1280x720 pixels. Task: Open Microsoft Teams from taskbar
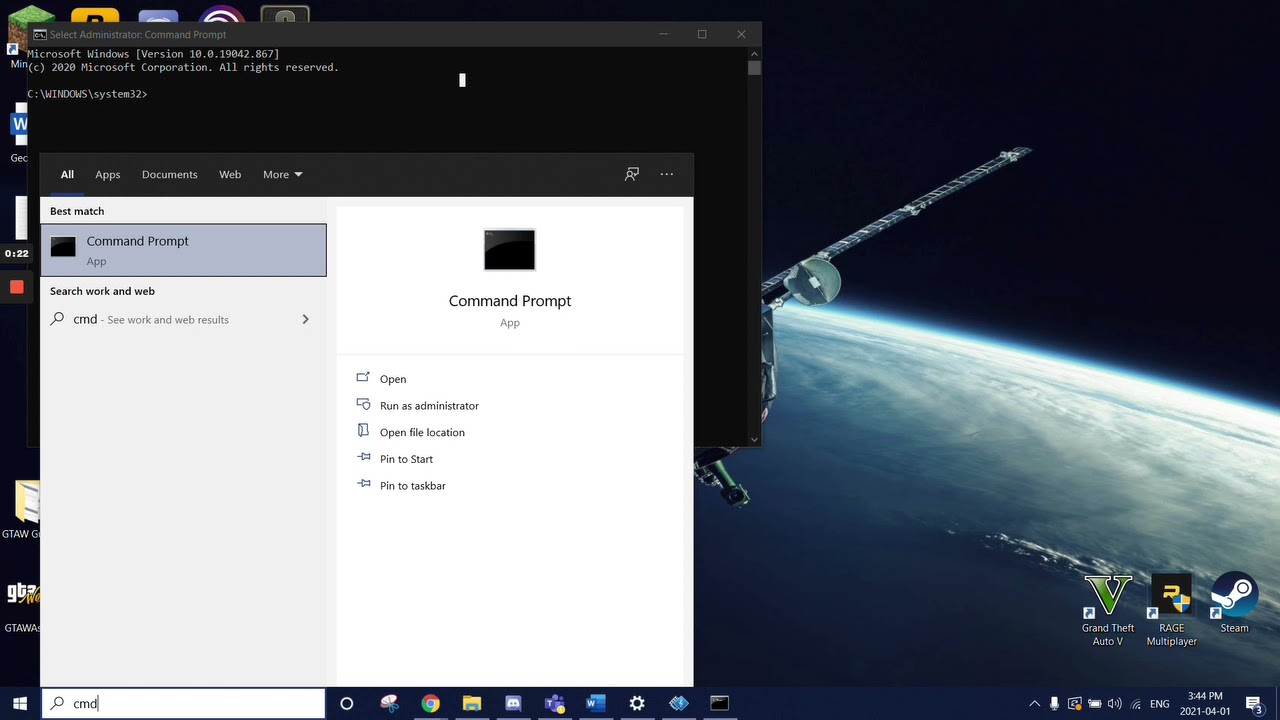click(x=554, y=704)
